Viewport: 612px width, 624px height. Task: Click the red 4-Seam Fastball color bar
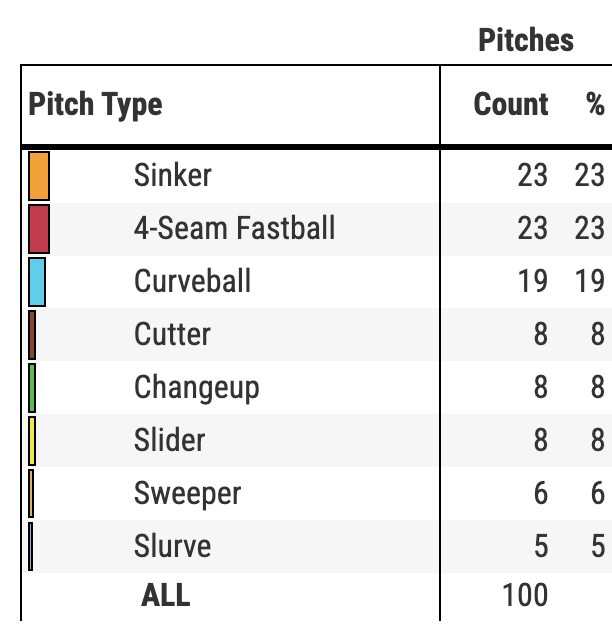point(39,228)
